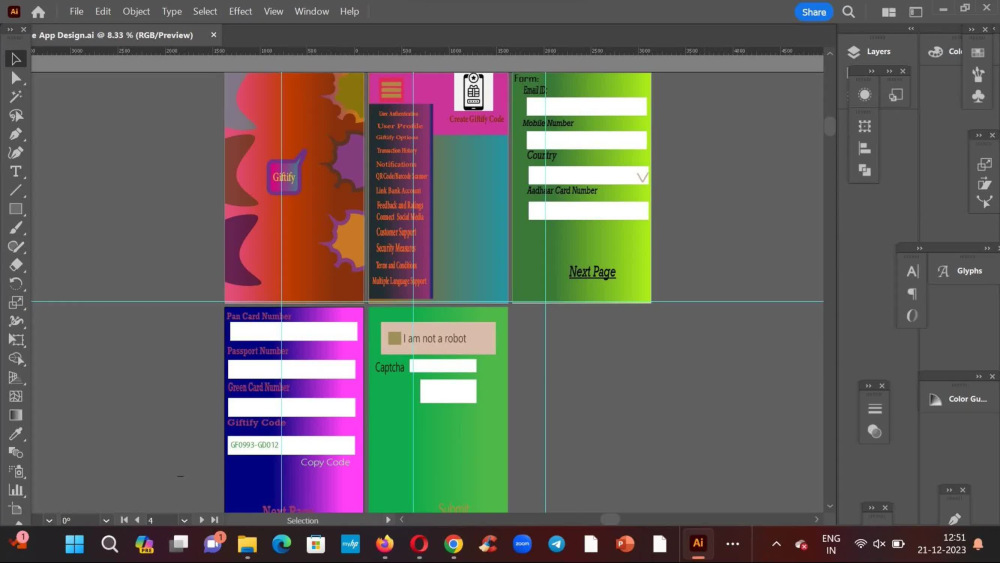Open the Transparency panel icon
The width and height of the screenshot is (1000, 563).
click(875, 432)
